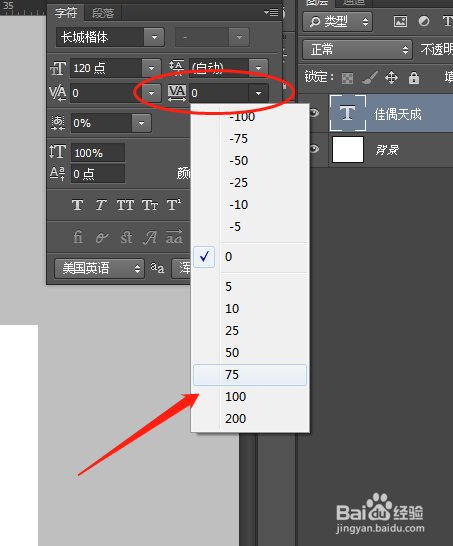
Task: Click the kerning 0 value field
Action: [106, 93]
